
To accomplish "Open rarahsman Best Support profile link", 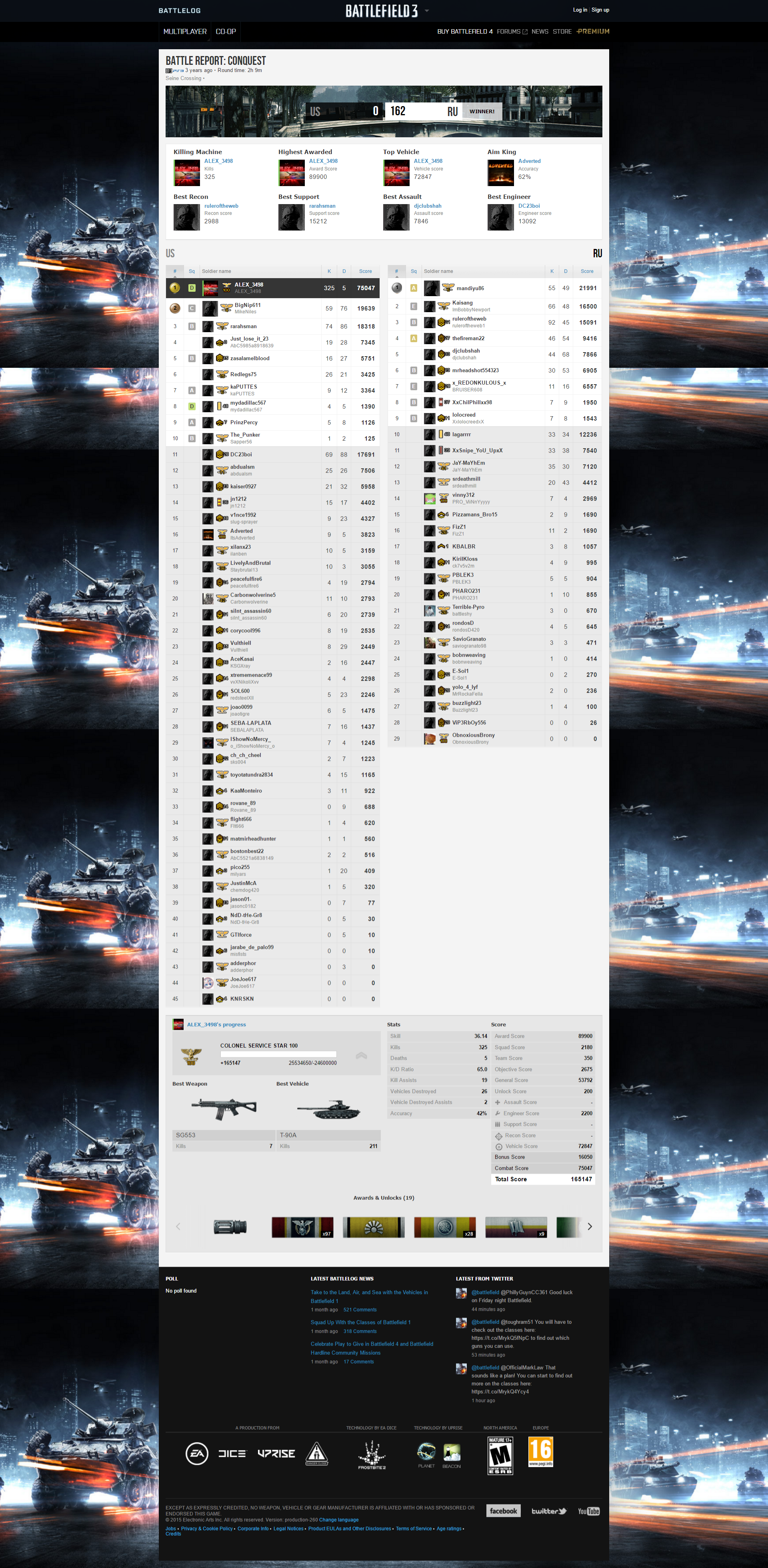I will (x=322, y=206).
